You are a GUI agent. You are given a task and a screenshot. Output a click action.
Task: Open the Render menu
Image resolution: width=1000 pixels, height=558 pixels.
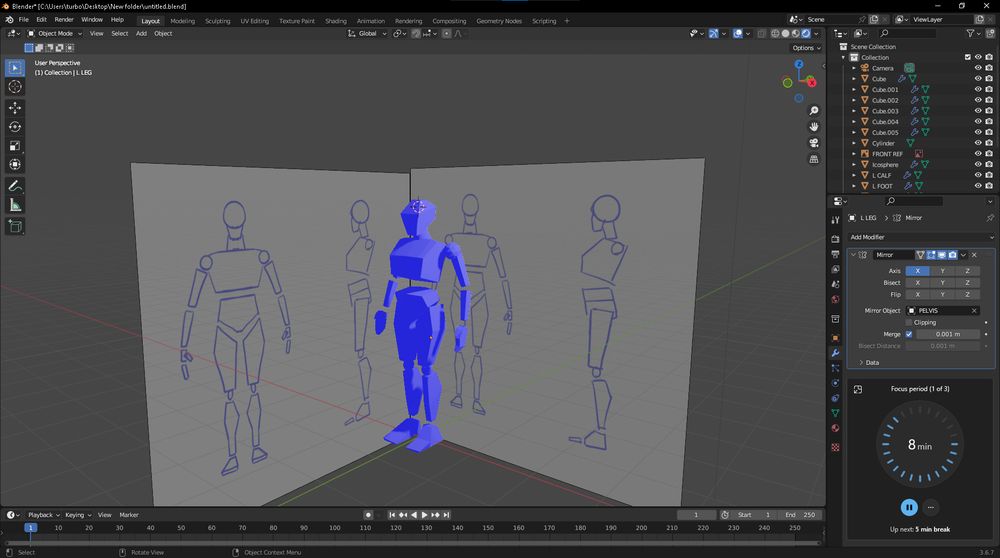coord(64,19)
